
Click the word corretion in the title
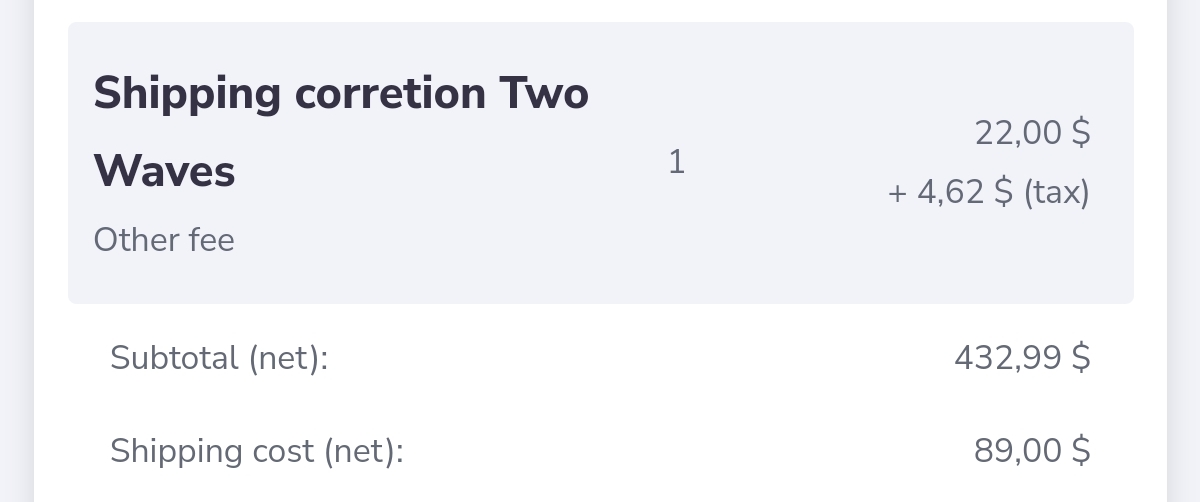[391, 94]
